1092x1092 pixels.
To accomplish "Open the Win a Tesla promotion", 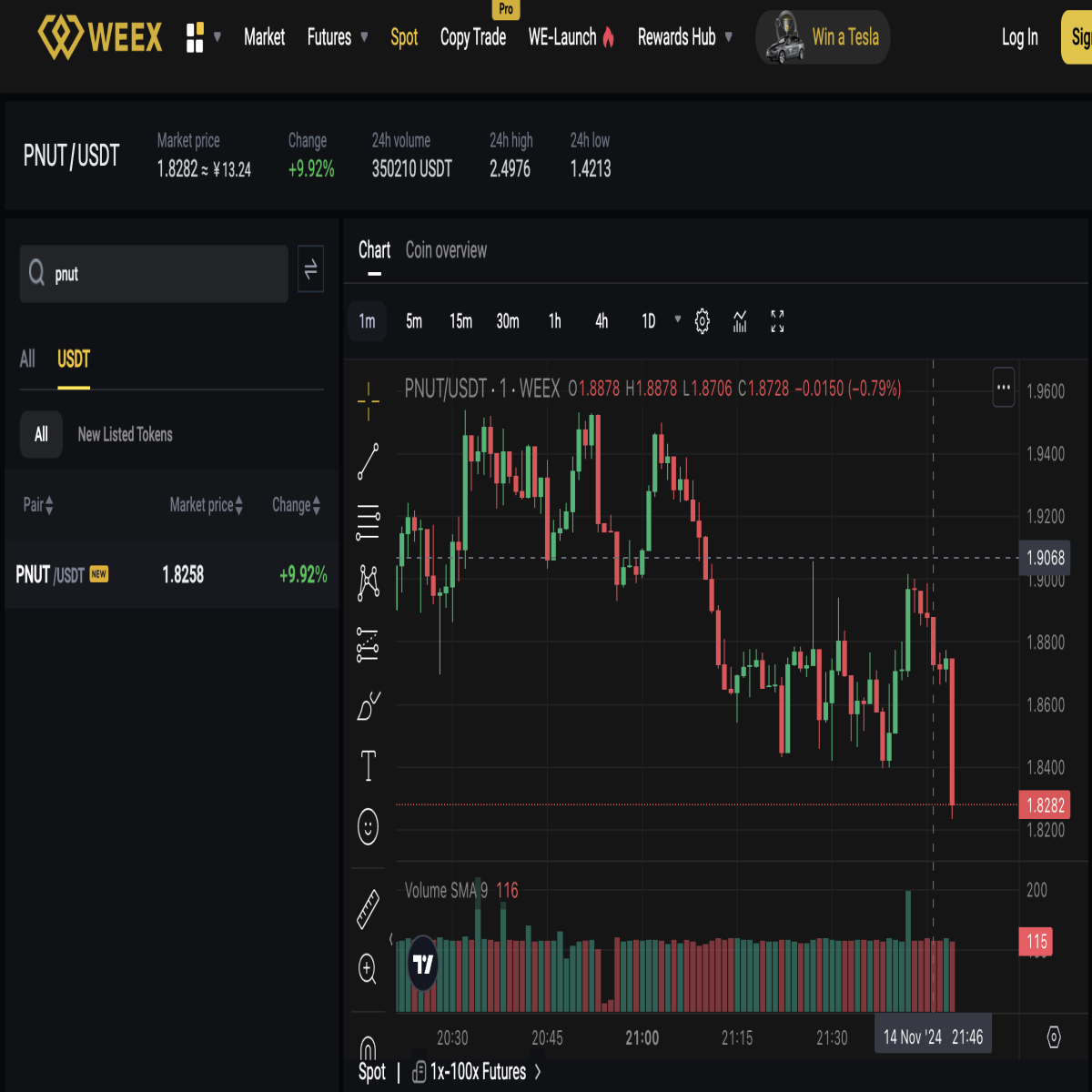I will tap(823, 37).
